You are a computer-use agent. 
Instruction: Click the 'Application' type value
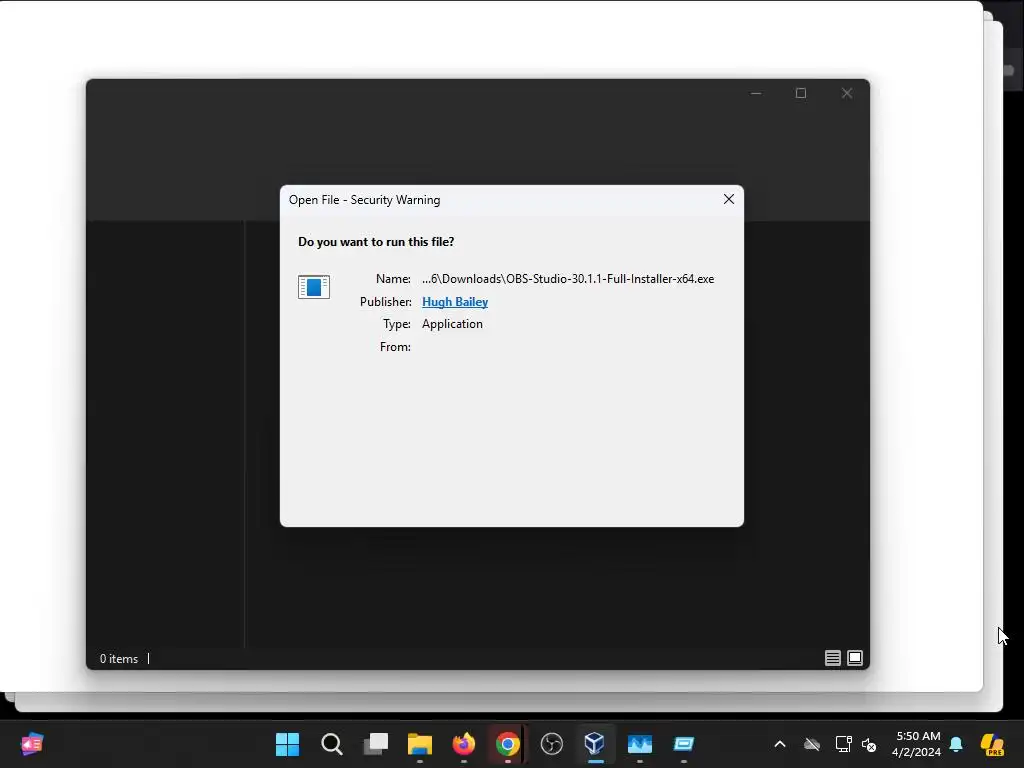(x=452, y=324)
